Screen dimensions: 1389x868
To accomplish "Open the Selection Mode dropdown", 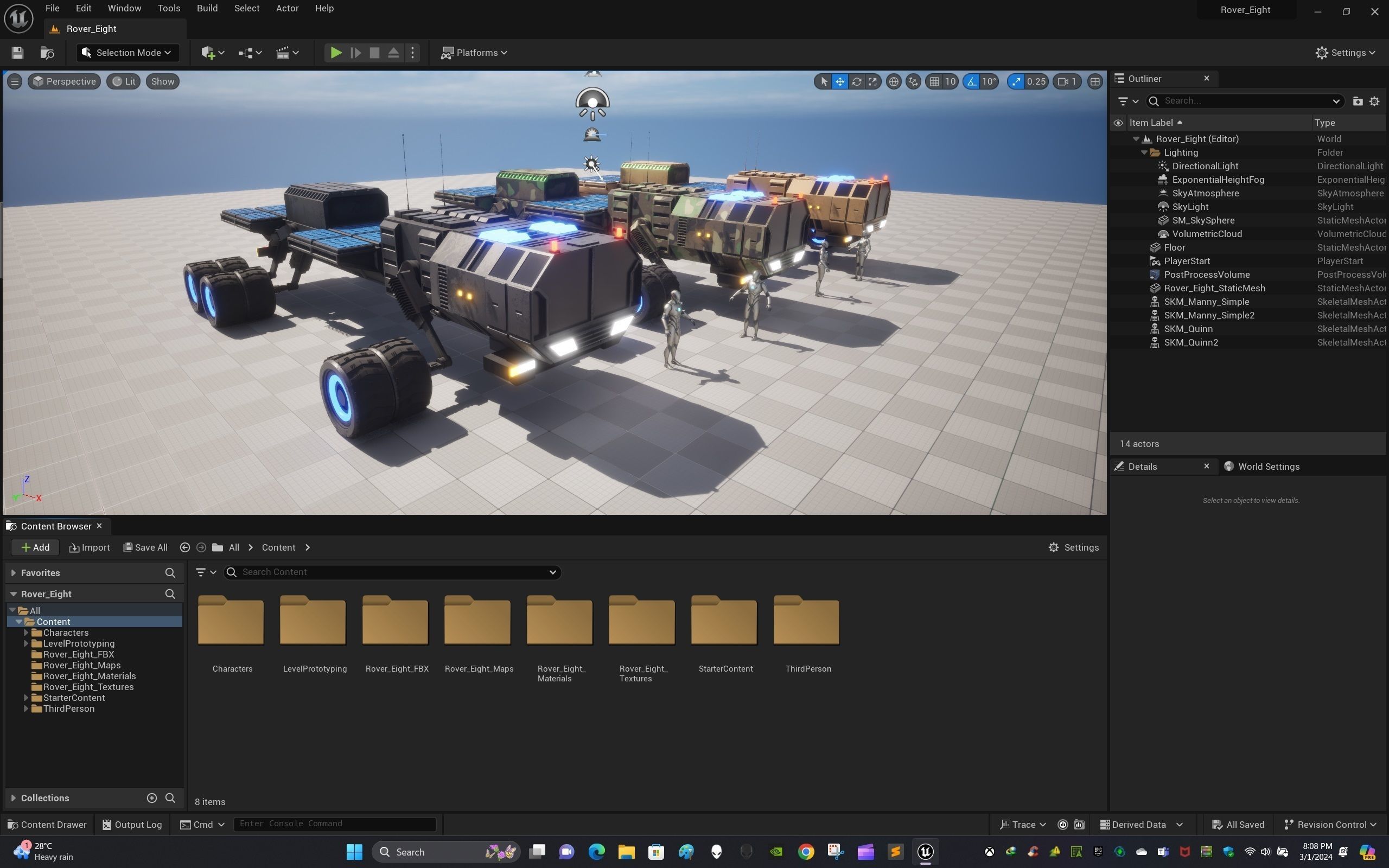I will [x=128, y=53].
